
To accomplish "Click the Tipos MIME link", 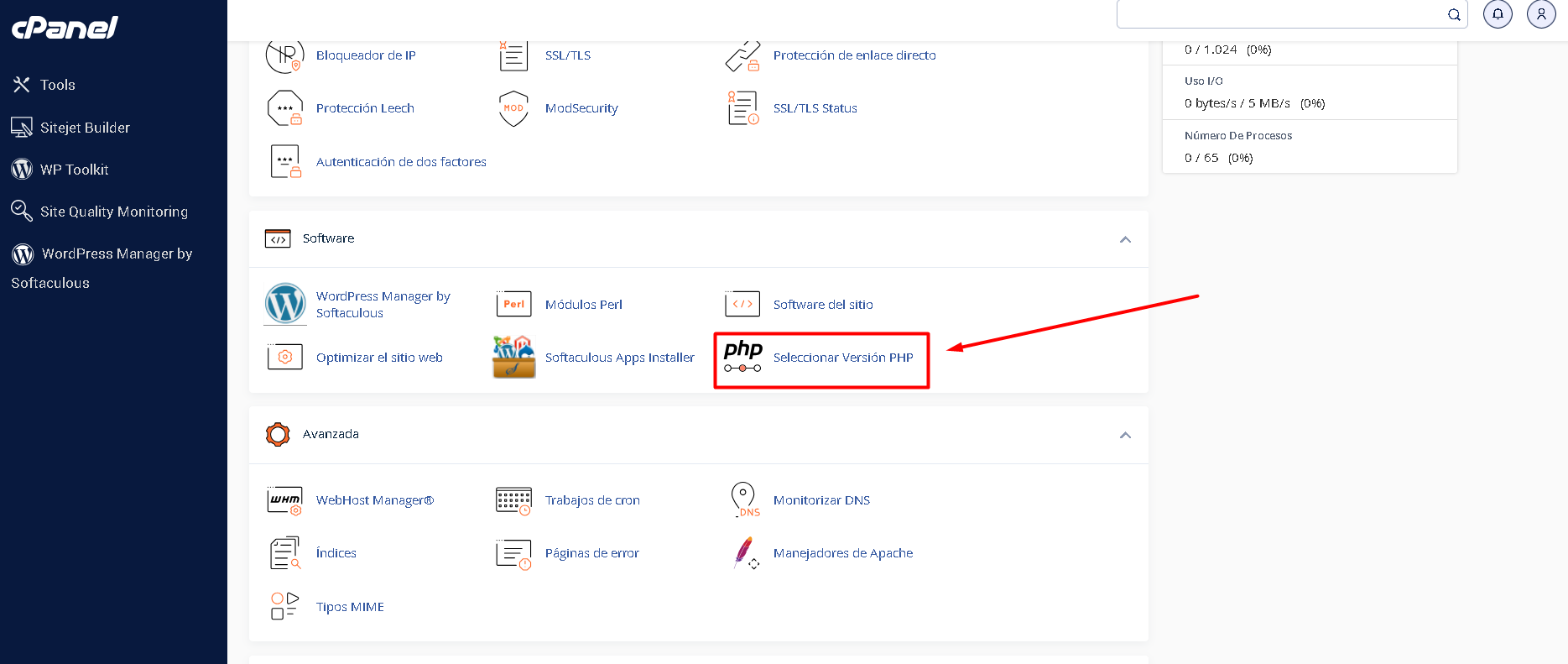I will [350, 607].
